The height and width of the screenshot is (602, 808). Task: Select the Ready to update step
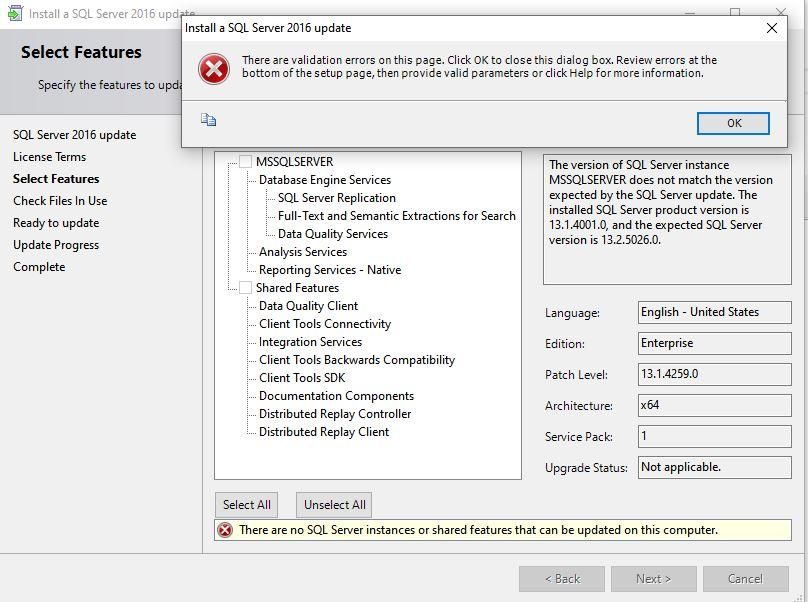[56, 223]
